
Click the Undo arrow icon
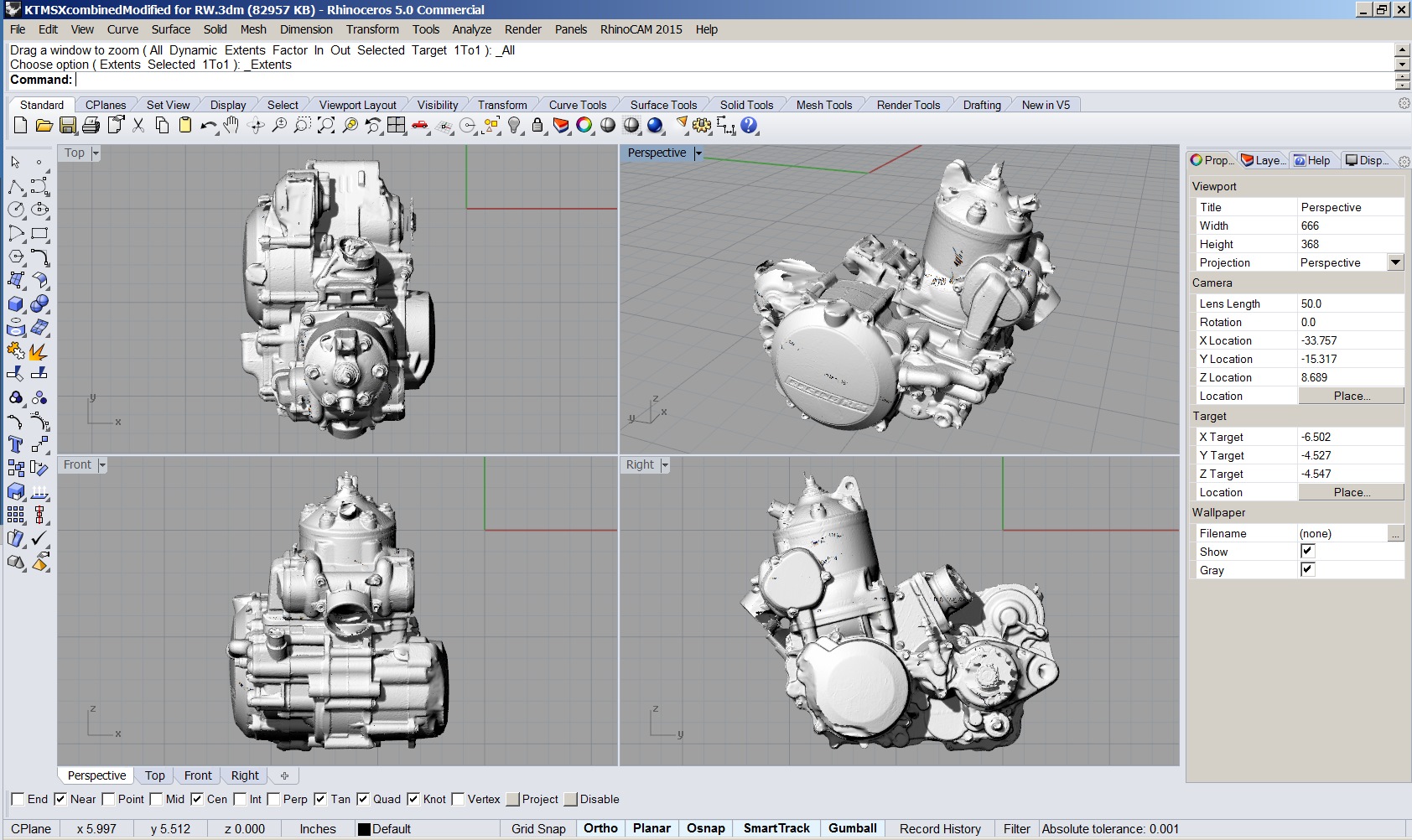click(209, 126)
